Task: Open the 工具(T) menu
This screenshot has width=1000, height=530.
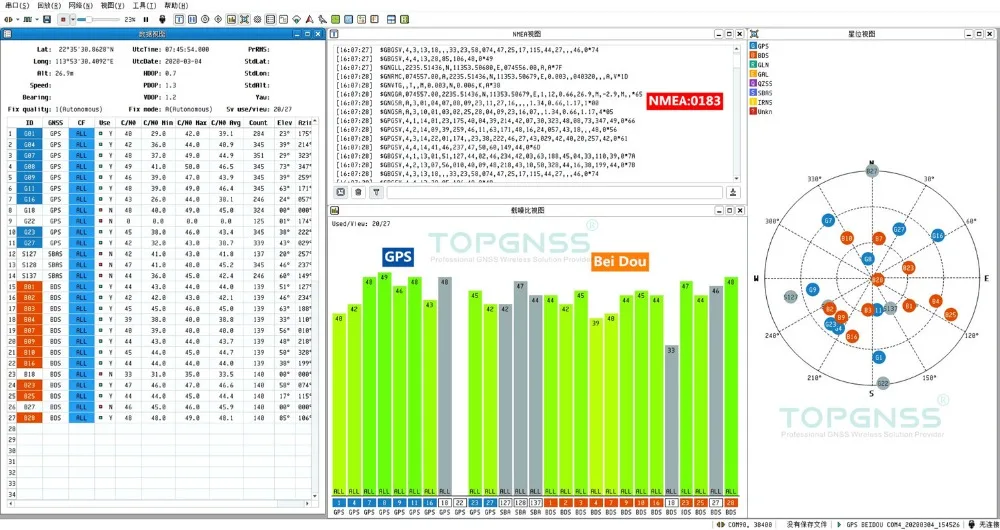Action: 143,5
